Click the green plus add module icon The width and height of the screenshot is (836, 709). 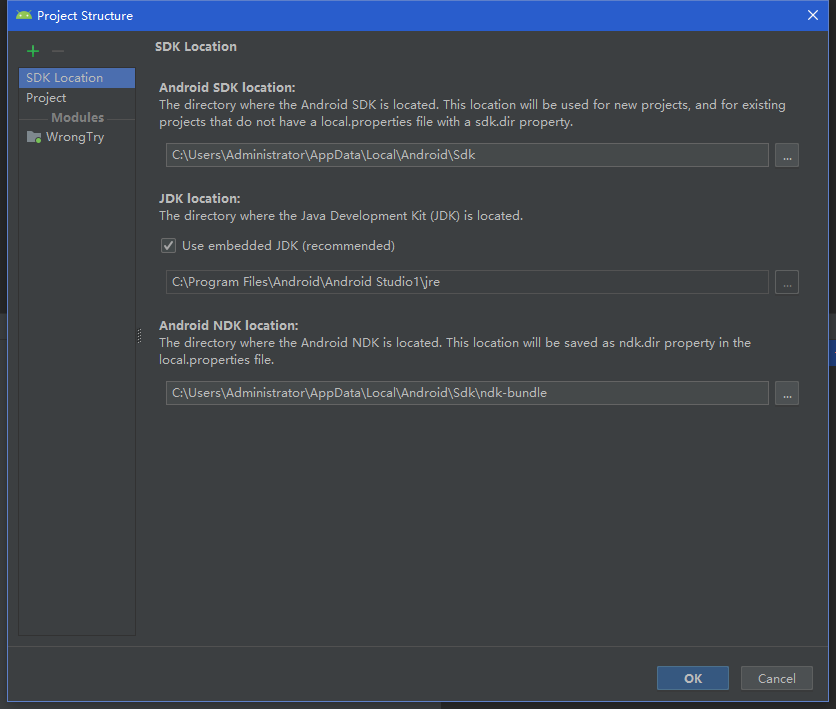pyautogui.click(x=33, y=51)
